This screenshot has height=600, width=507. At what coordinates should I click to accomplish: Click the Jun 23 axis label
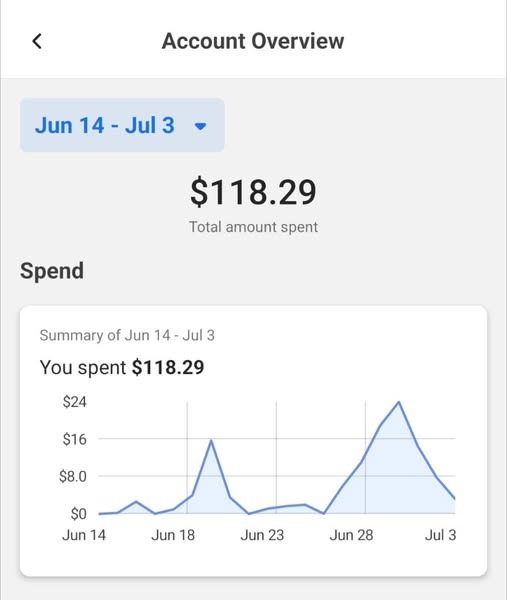(262, 535)
